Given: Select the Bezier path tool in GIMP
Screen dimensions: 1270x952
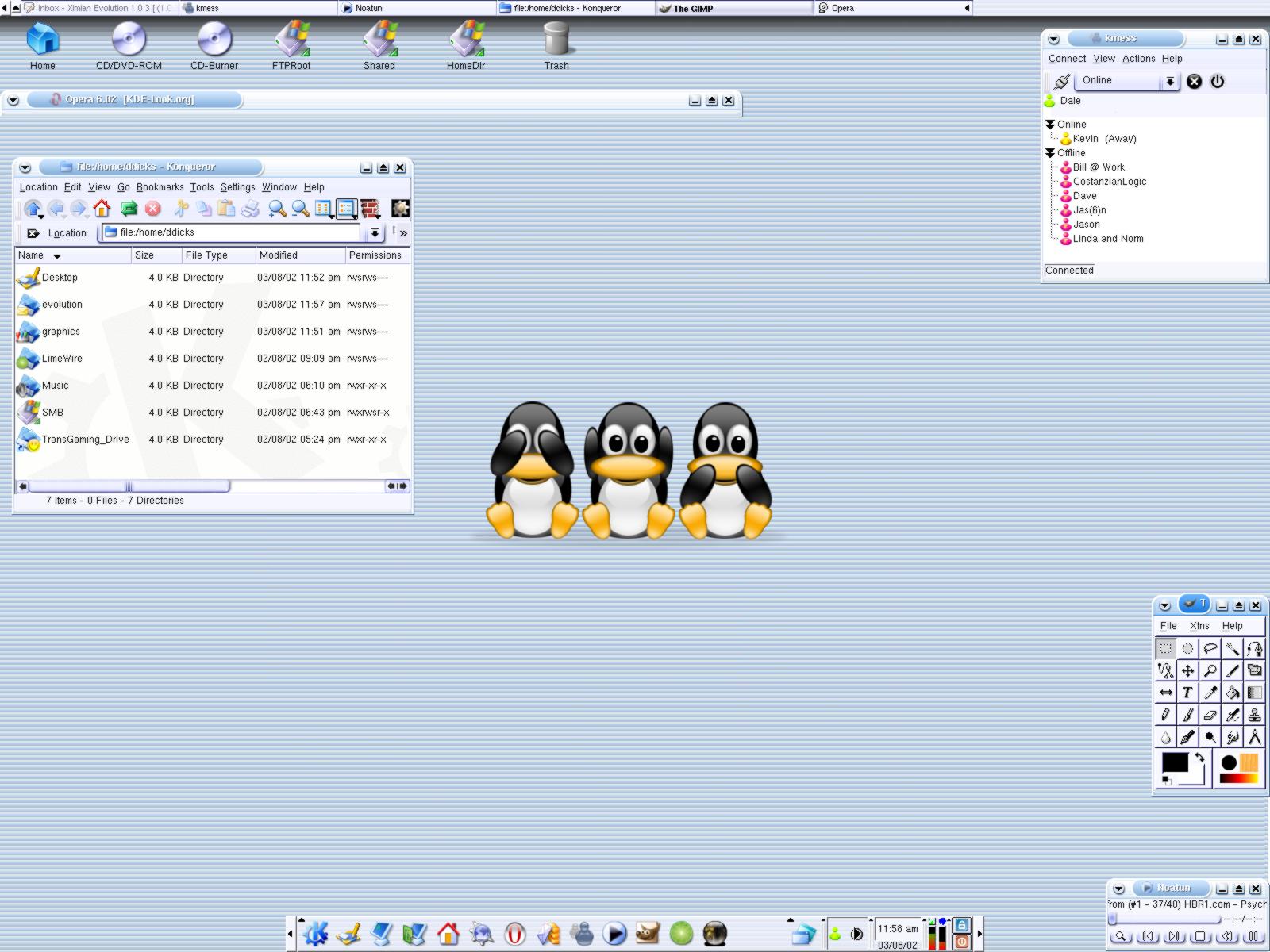Looking at the screenshot, I should point(1254,648).
